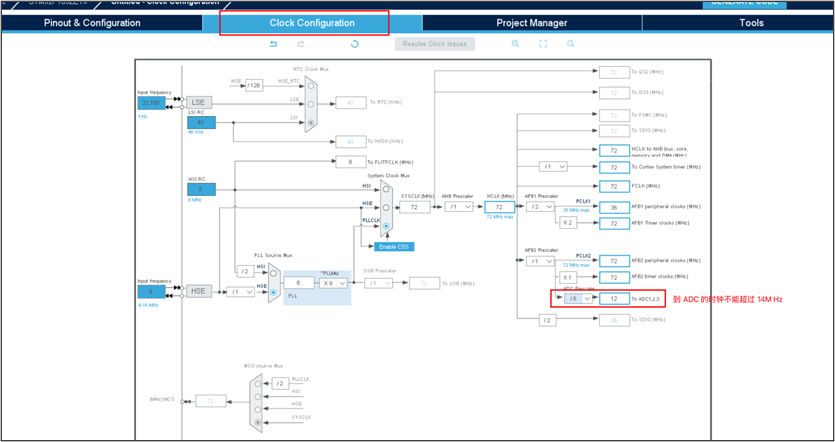835x442 pixels.
Task: Click the redo arrow icon
Action: [x=300, y=44]
